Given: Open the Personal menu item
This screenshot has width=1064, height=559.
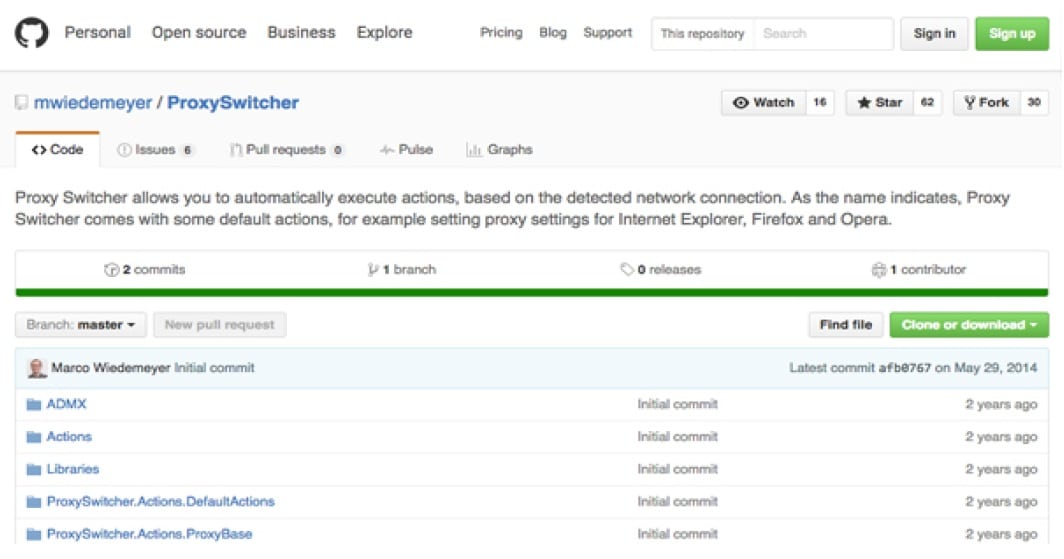Looking at the screenshot, I should tap(98, 33).
